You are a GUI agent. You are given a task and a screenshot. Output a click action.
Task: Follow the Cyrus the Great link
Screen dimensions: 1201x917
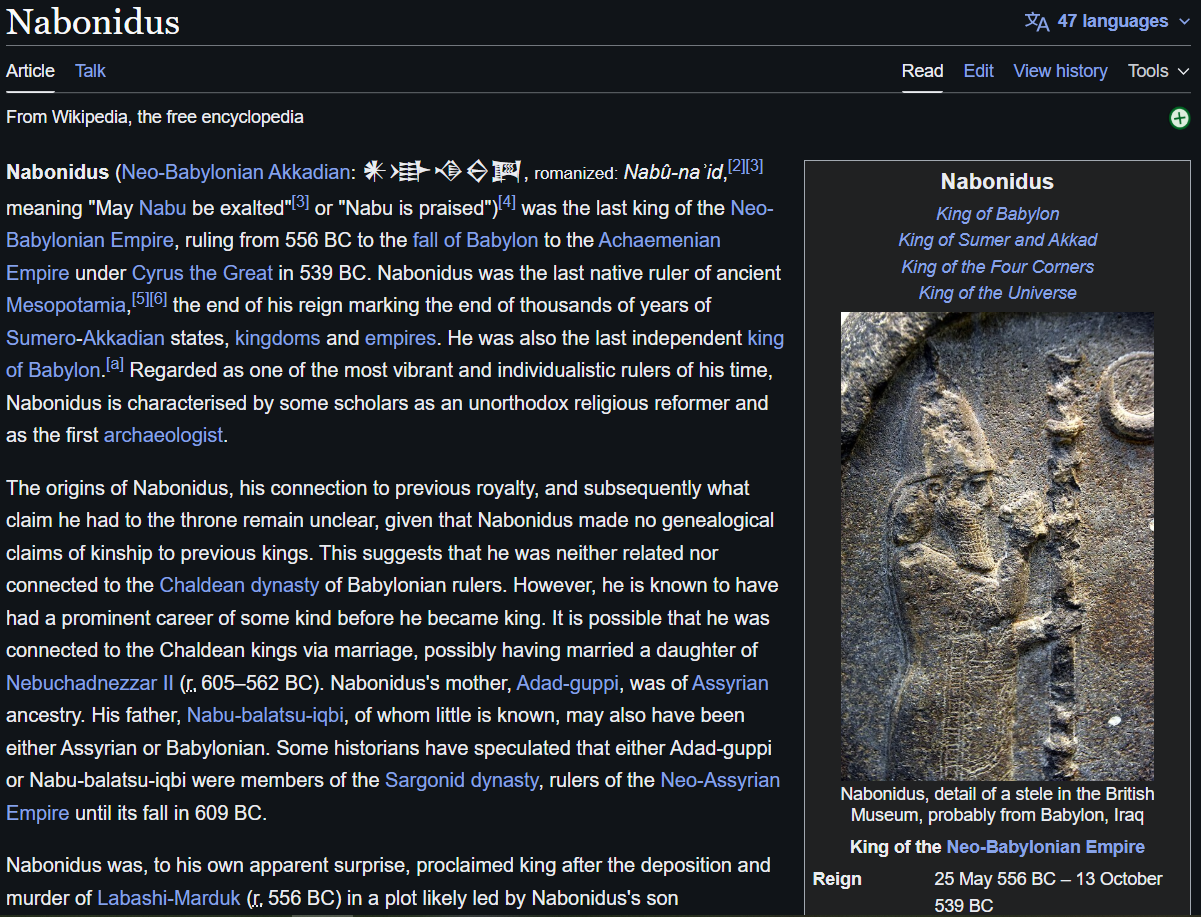202,273
